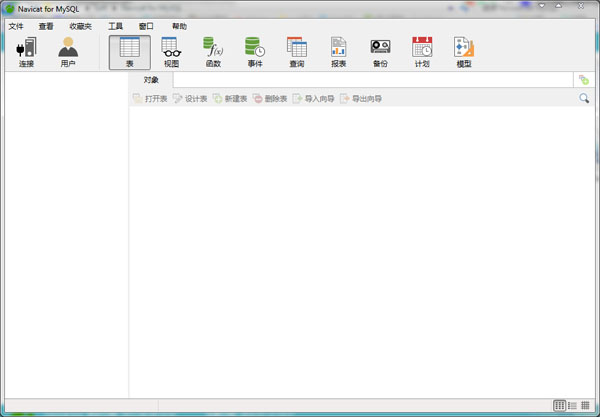Open the 计划 schedule section
Image resolution: width=600 pixels, height=417 pixels.
(422, 52)
